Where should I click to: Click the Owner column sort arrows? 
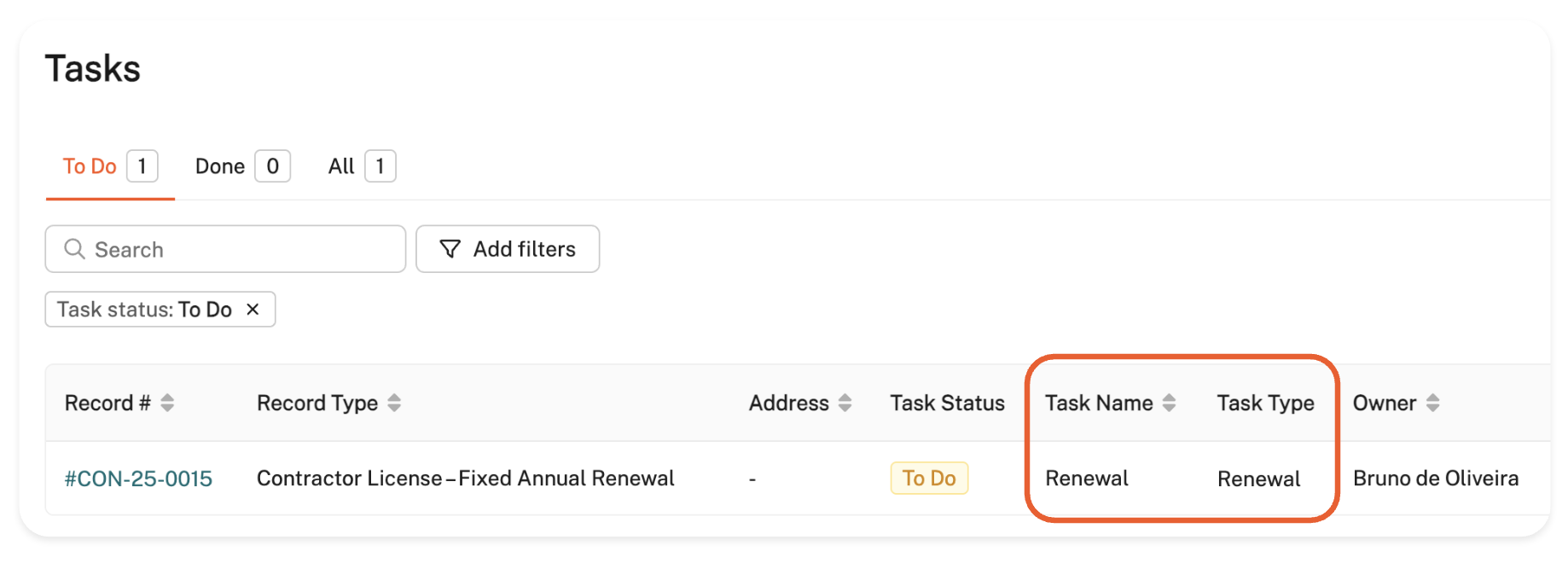[1432, 403]
